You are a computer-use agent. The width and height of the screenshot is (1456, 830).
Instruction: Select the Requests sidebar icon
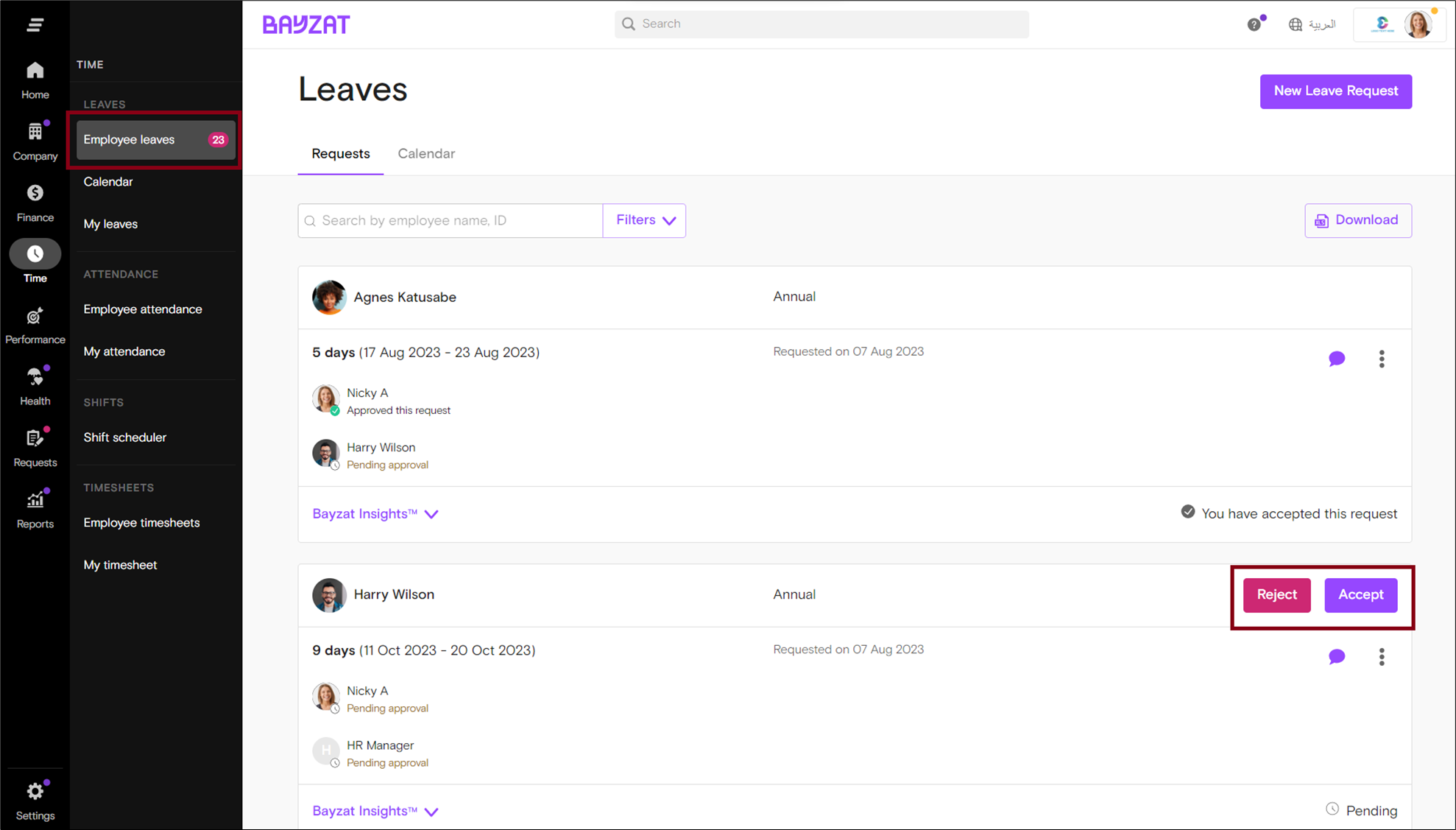coord(35,445)
